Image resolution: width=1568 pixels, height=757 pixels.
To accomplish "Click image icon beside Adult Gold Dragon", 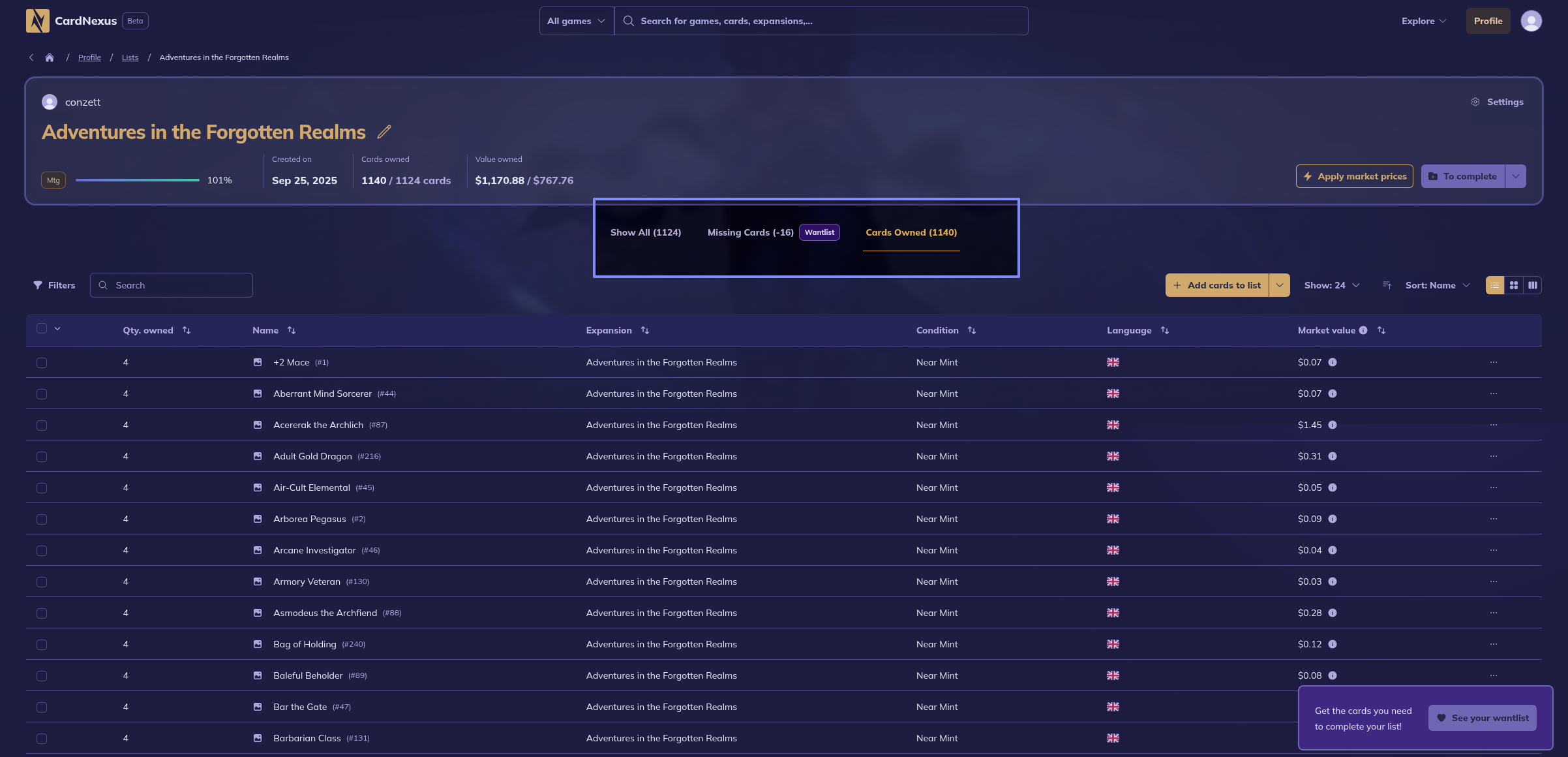I will [258, 456].
